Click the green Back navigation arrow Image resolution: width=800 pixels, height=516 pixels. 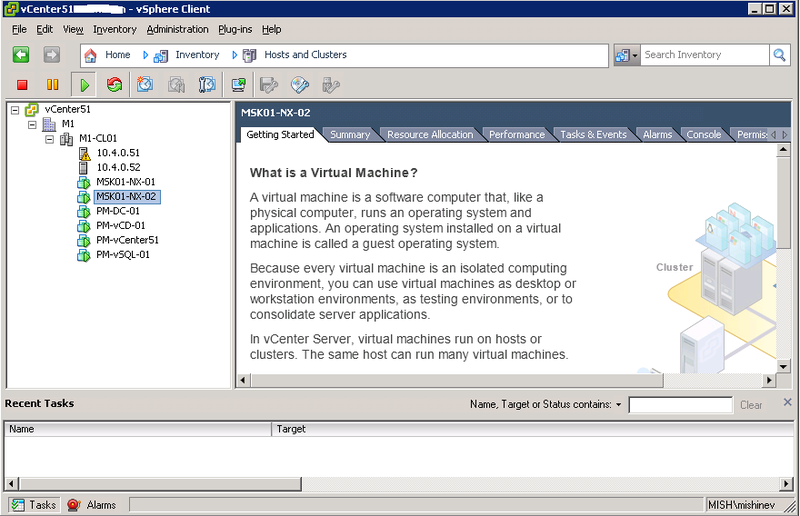(x=21, y=55)
